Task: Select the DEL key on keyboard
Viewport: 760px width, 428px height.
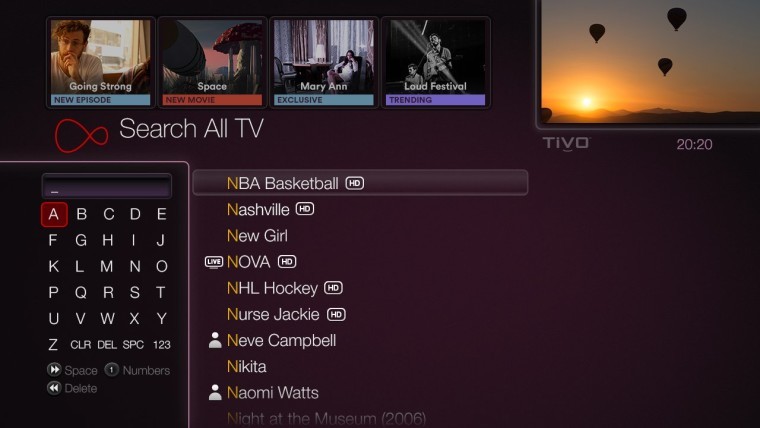Action: pyautogui.click(x=107, y=345)
